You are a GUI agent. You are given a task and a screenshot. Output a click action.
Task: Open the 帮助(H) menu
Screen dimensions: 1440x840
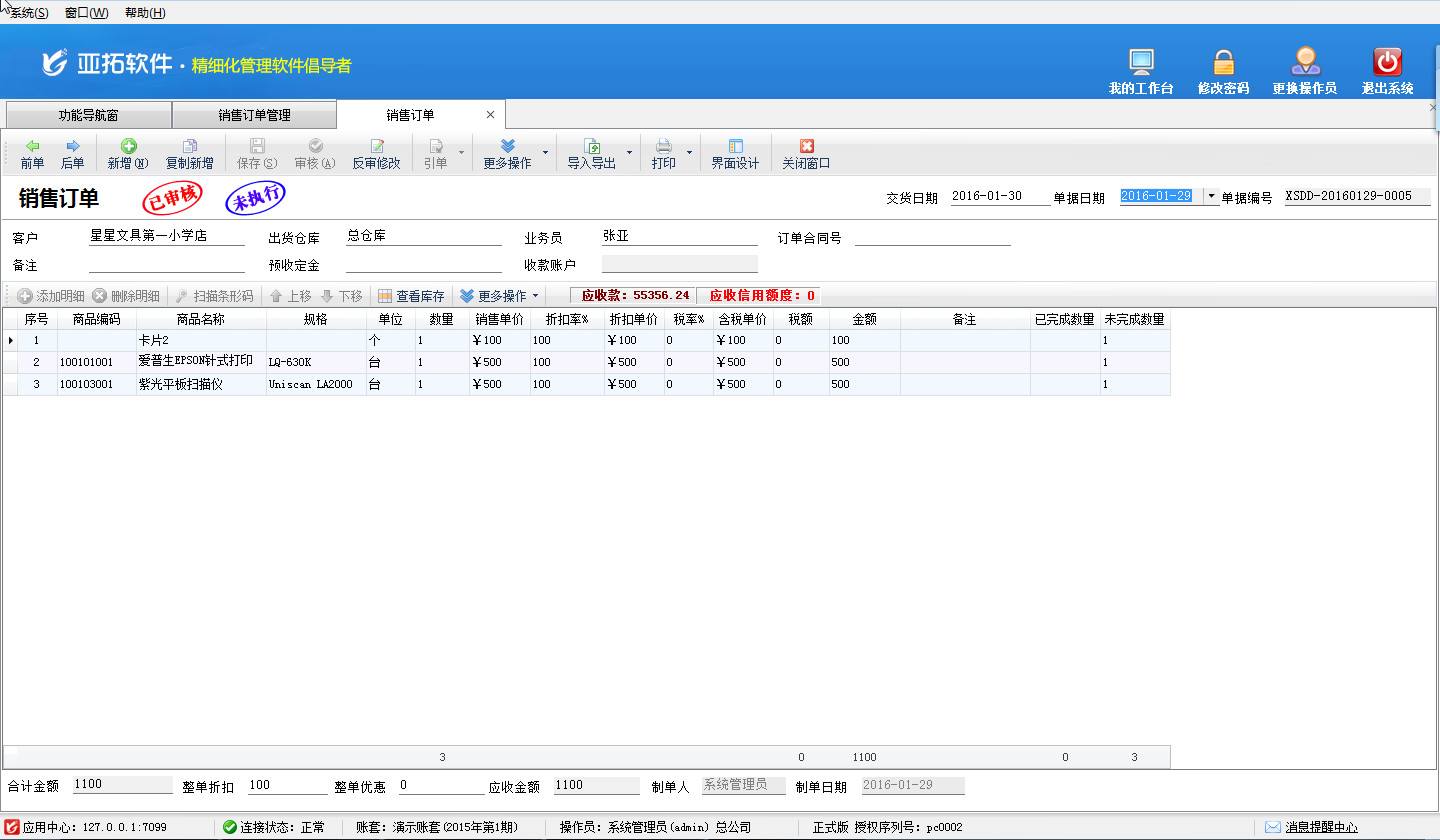(145, 13)
